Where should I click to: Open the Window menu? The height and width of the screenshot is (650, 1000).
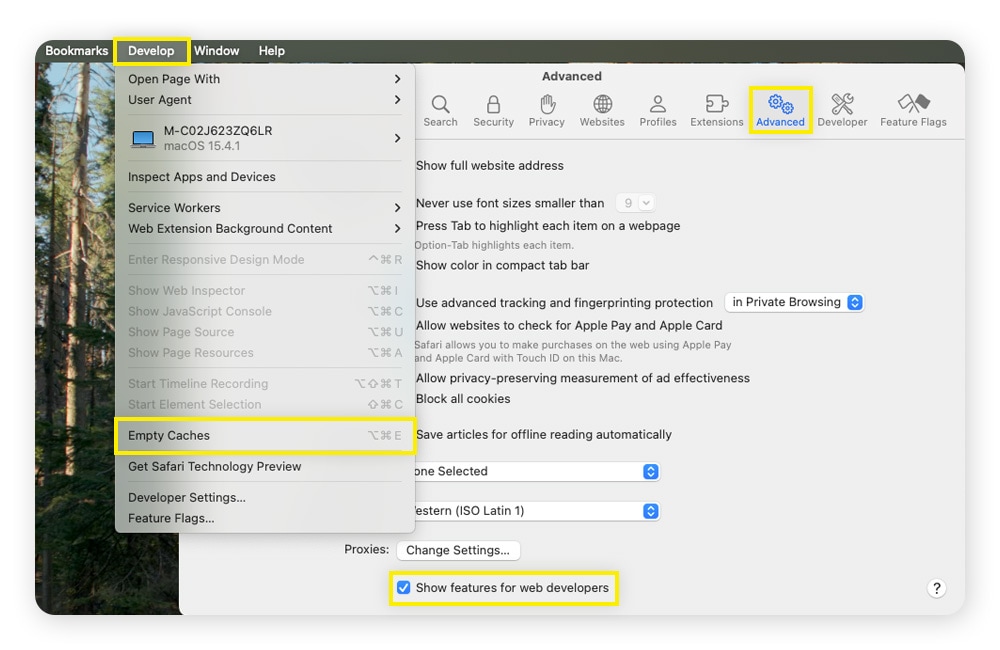coord(216,51)
